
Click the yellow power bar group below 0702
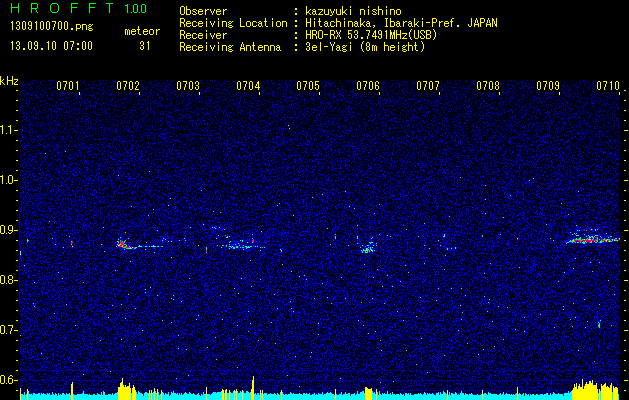click(x=127, y=389)
